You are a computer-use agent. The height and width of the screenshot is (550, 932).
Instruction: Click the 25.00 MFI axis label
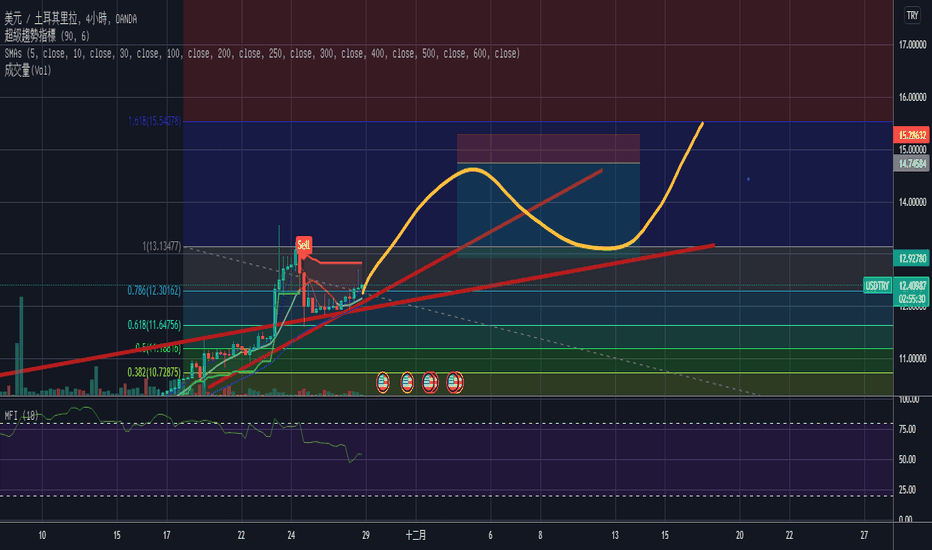click(x=907, y=490)
